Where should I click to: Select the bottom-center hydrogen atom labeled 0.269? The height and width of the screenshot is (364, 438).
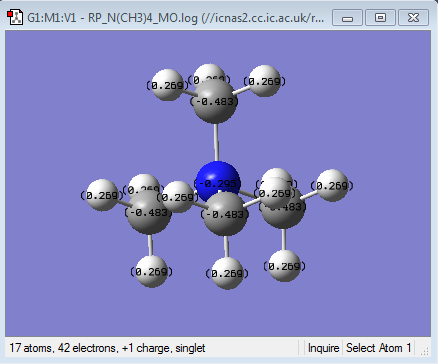click(x=227, y=273)
